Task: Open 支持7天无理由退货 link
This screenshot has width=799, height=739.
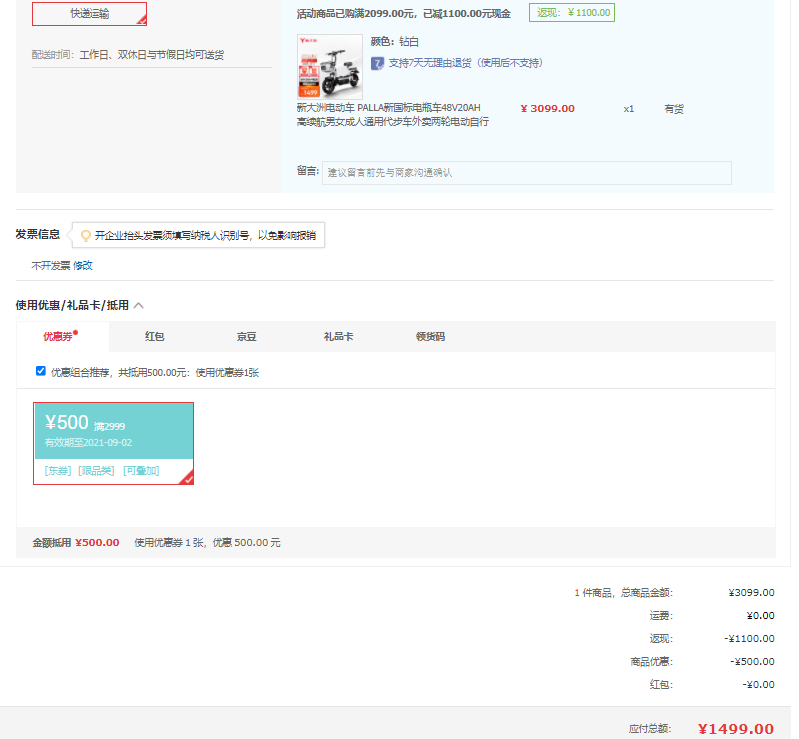Action: [466, 63]
